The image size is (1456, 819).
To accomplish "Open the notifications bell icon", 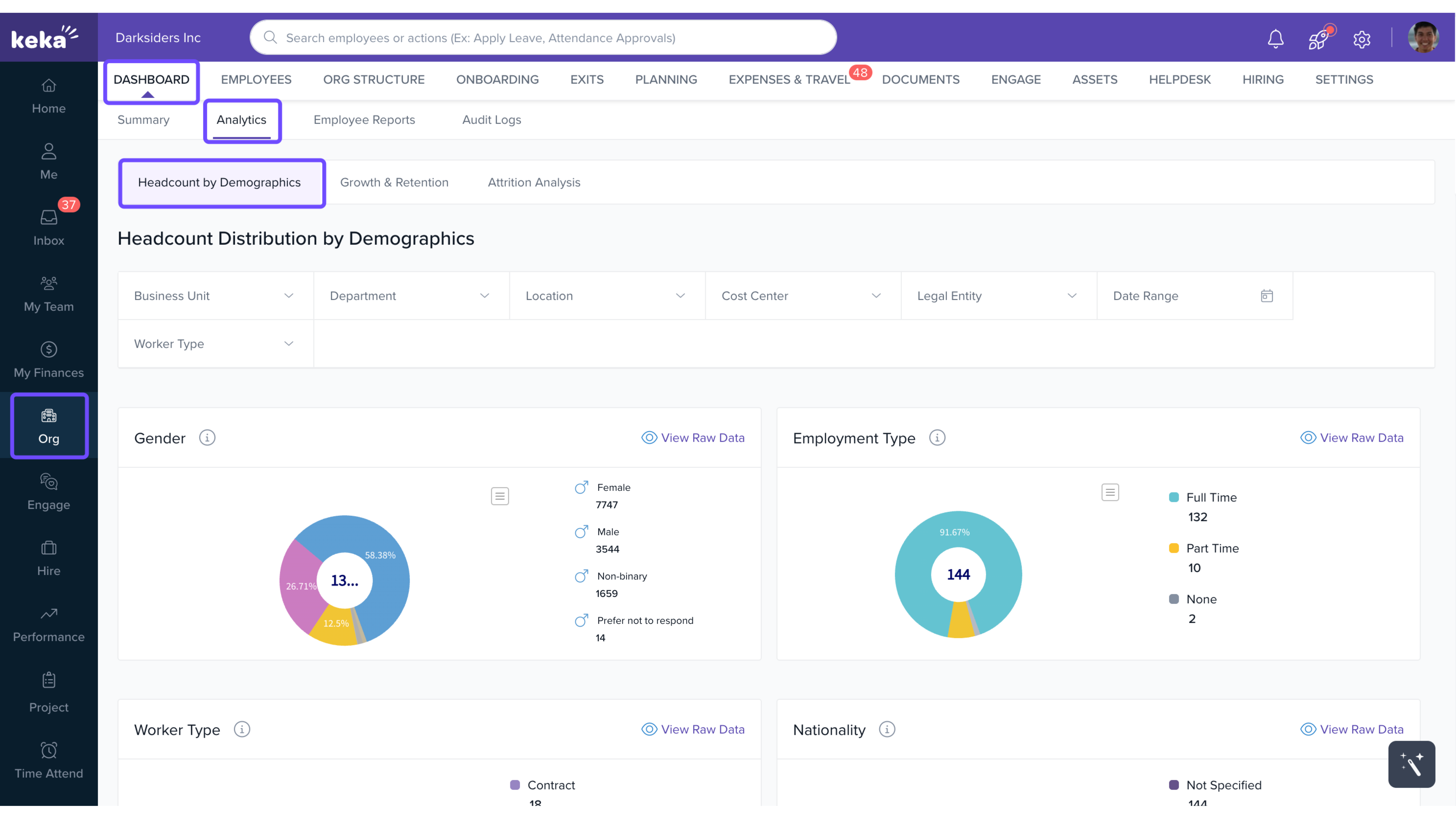I will pyautogui.click(x=1275, y=38).
